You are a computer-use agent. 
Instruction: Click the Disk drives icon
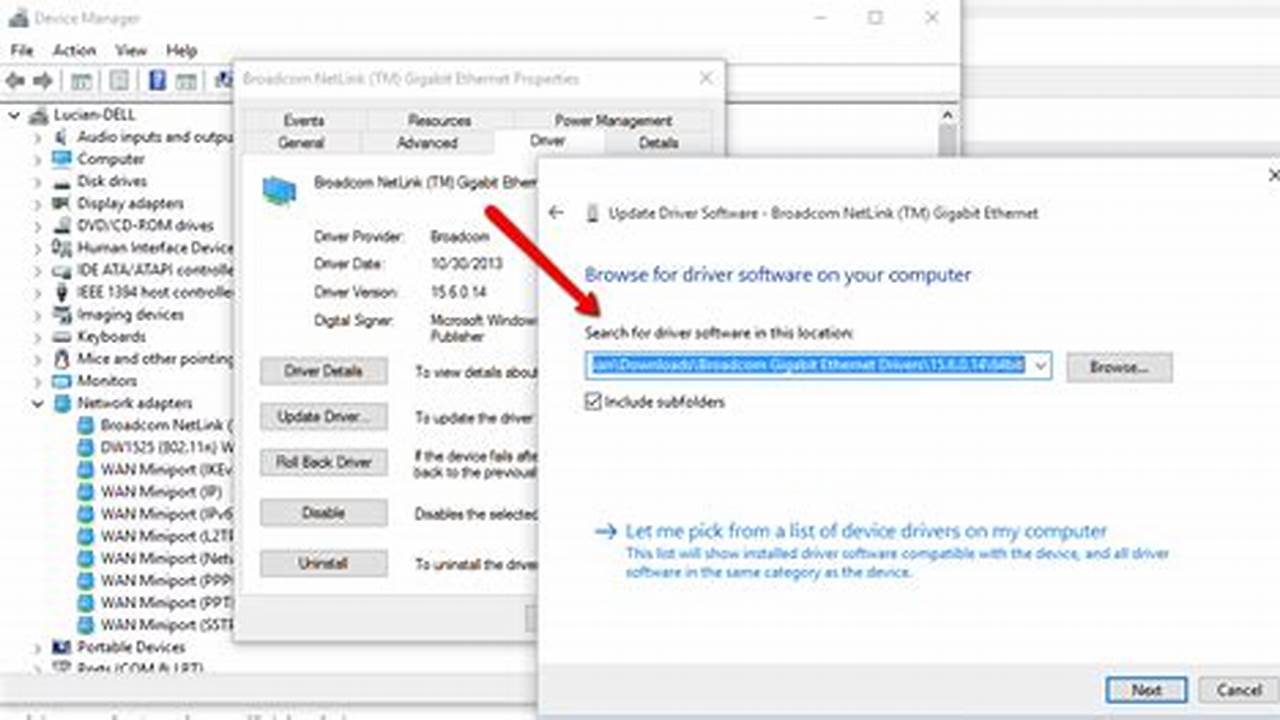61,181
